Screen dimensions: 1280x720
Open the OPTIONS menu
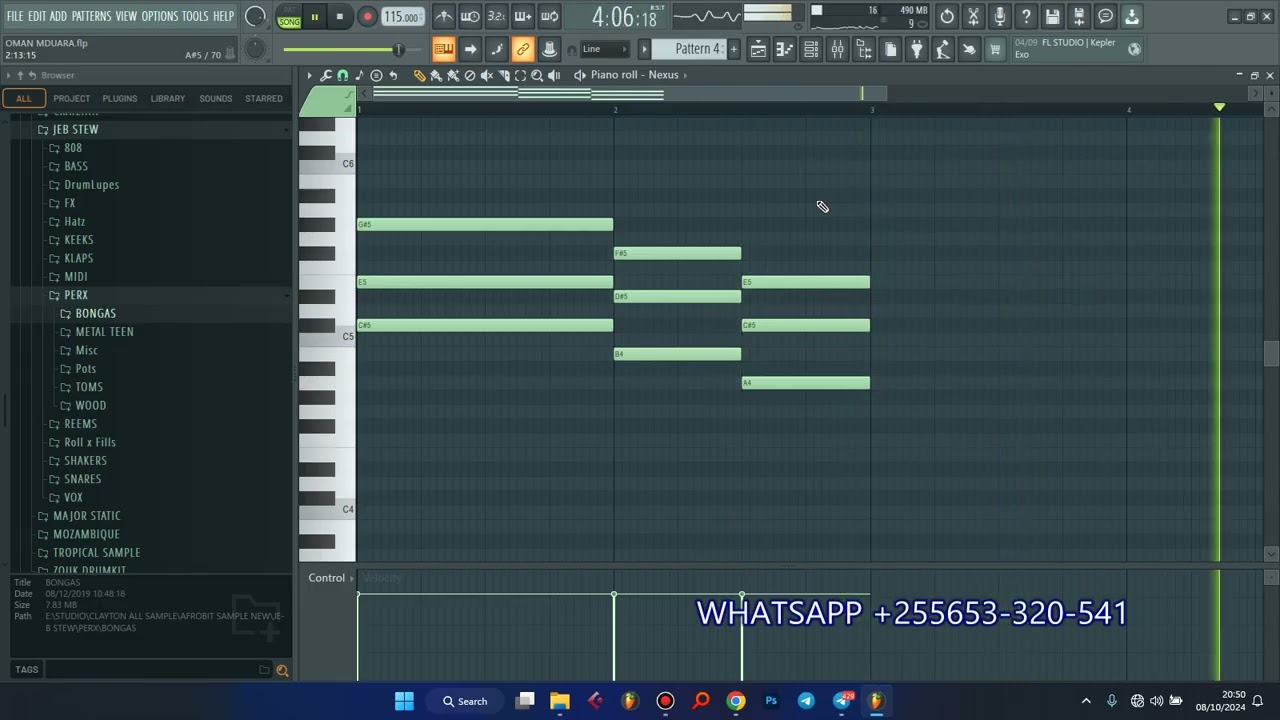159,16
